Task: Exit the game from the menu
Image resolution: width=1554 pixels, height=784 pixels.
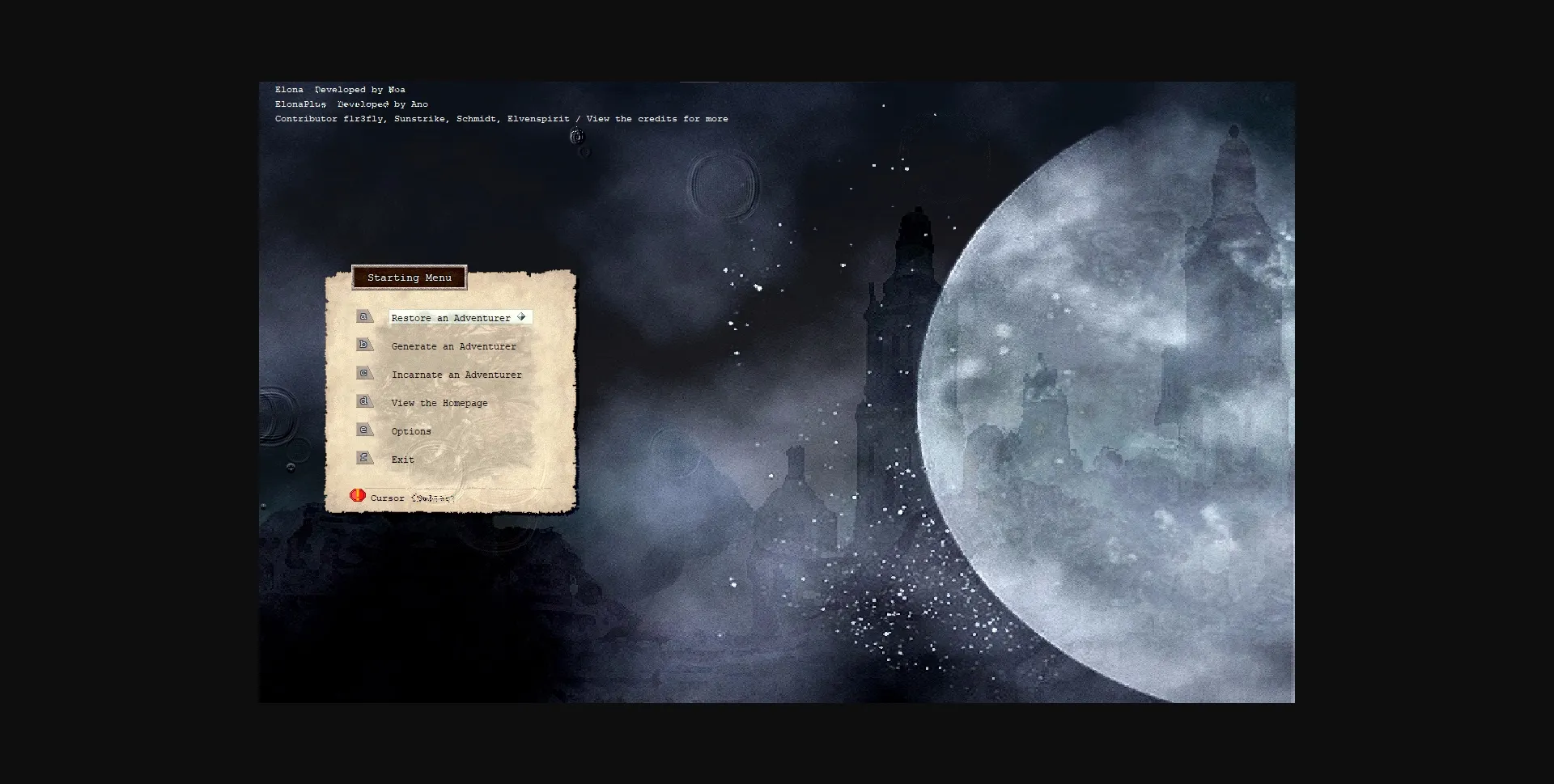Action: [402, 460]
